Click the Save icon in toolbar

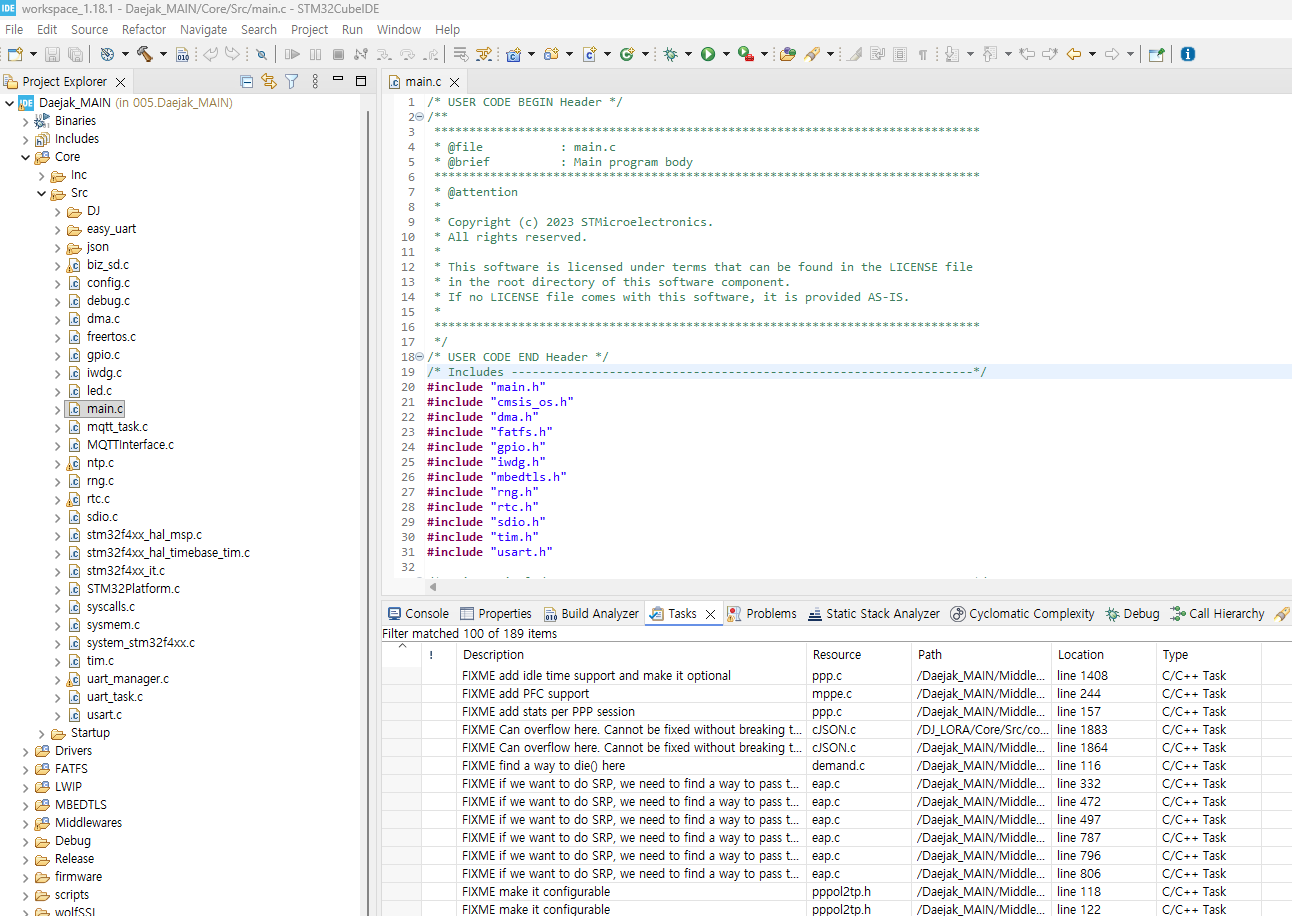[52, 54]
